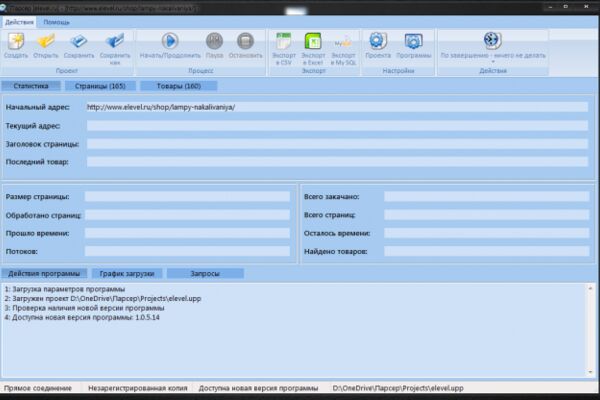Click log line 1 Загрузка параметров программы
Screen dimensions: 600x400
tap(65, 289)
